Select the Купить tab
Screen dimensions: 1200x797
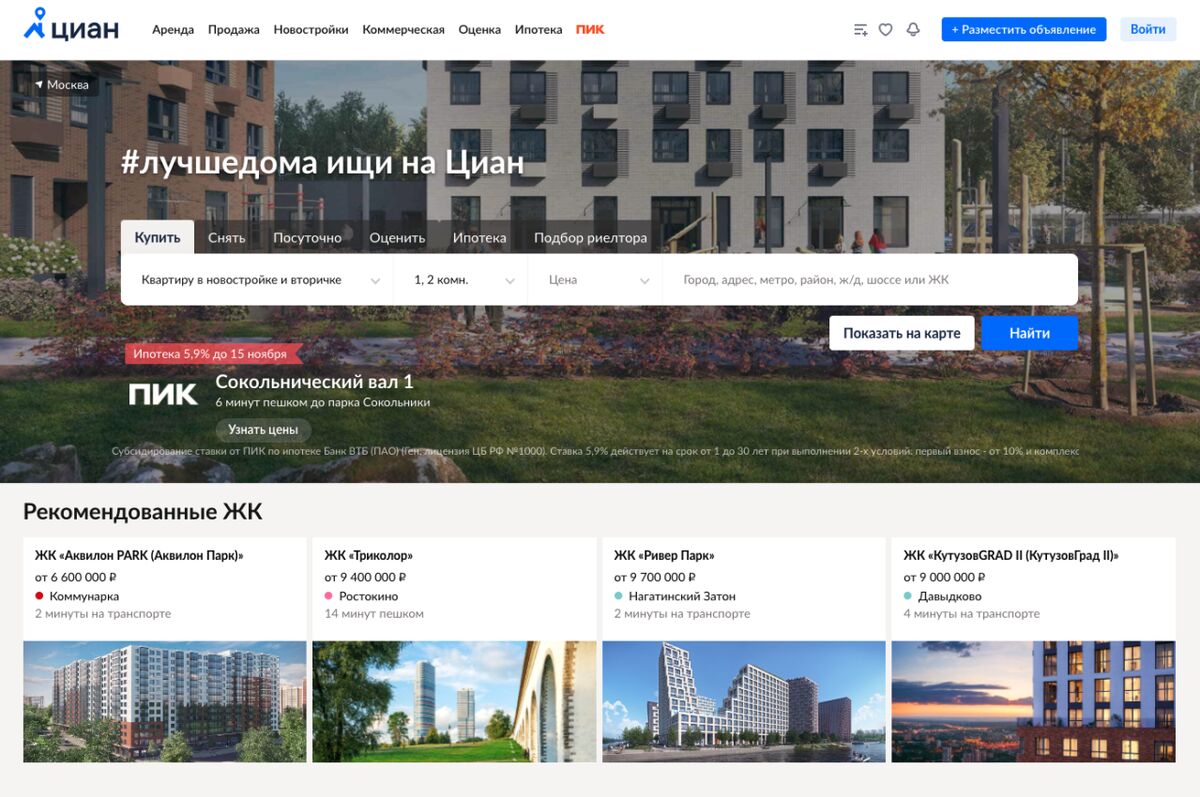pyautogui.click(x=158, y=238)
